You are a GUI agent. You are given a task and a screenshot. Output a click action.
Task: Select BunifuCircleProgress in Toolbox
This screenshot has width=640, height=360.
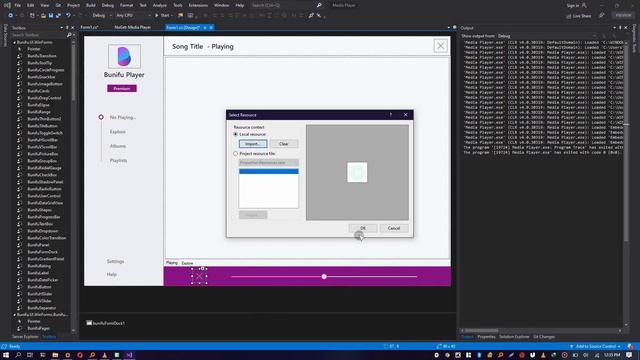46,70
